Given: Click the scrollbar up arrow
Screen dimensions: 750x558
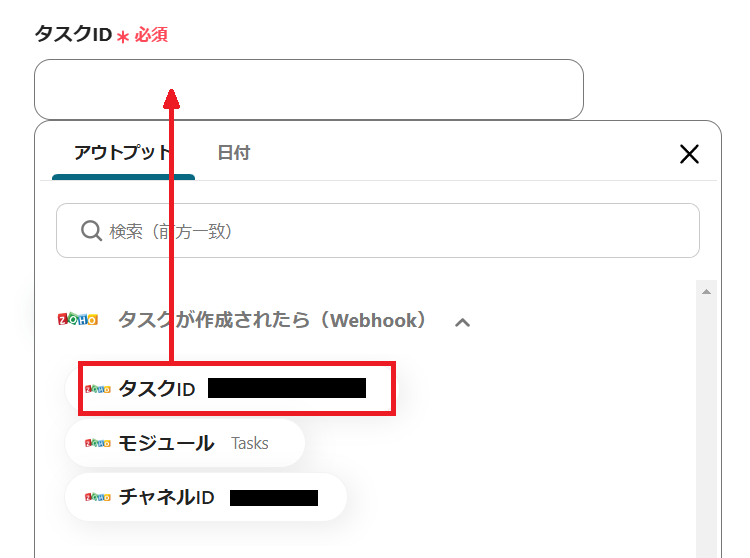Looking at the screenshot, I should pyautogui.click(x=707, y=292).
